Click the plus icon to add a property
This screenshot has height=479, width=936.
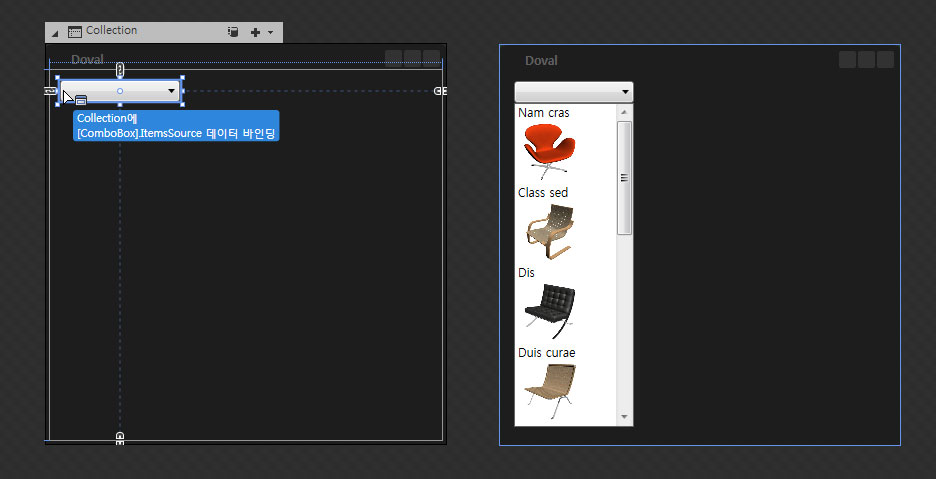tap(255, 32)
